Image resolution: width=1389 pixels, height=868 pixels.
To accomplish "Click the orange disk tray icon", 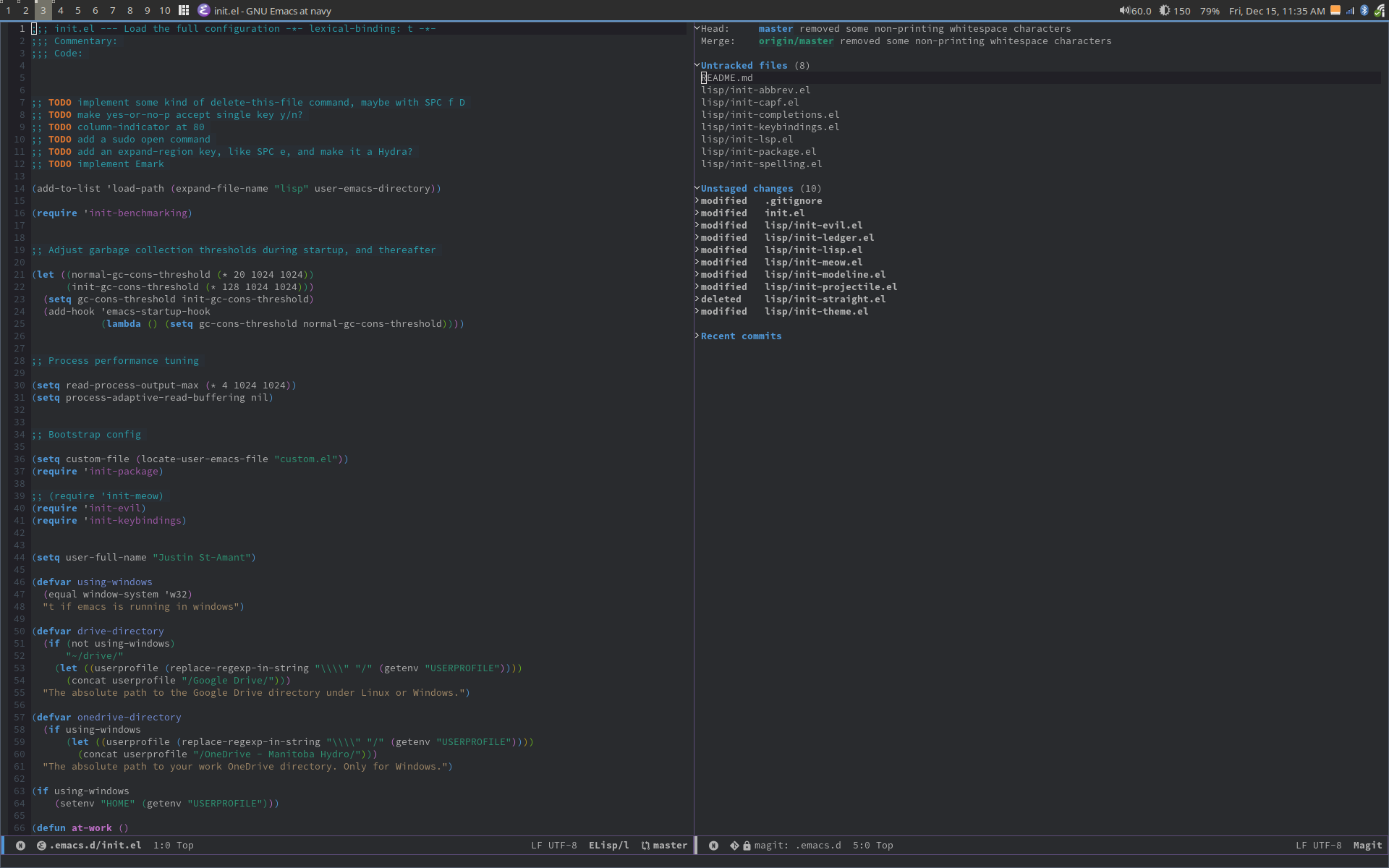I will click(x=1335, y=10).
